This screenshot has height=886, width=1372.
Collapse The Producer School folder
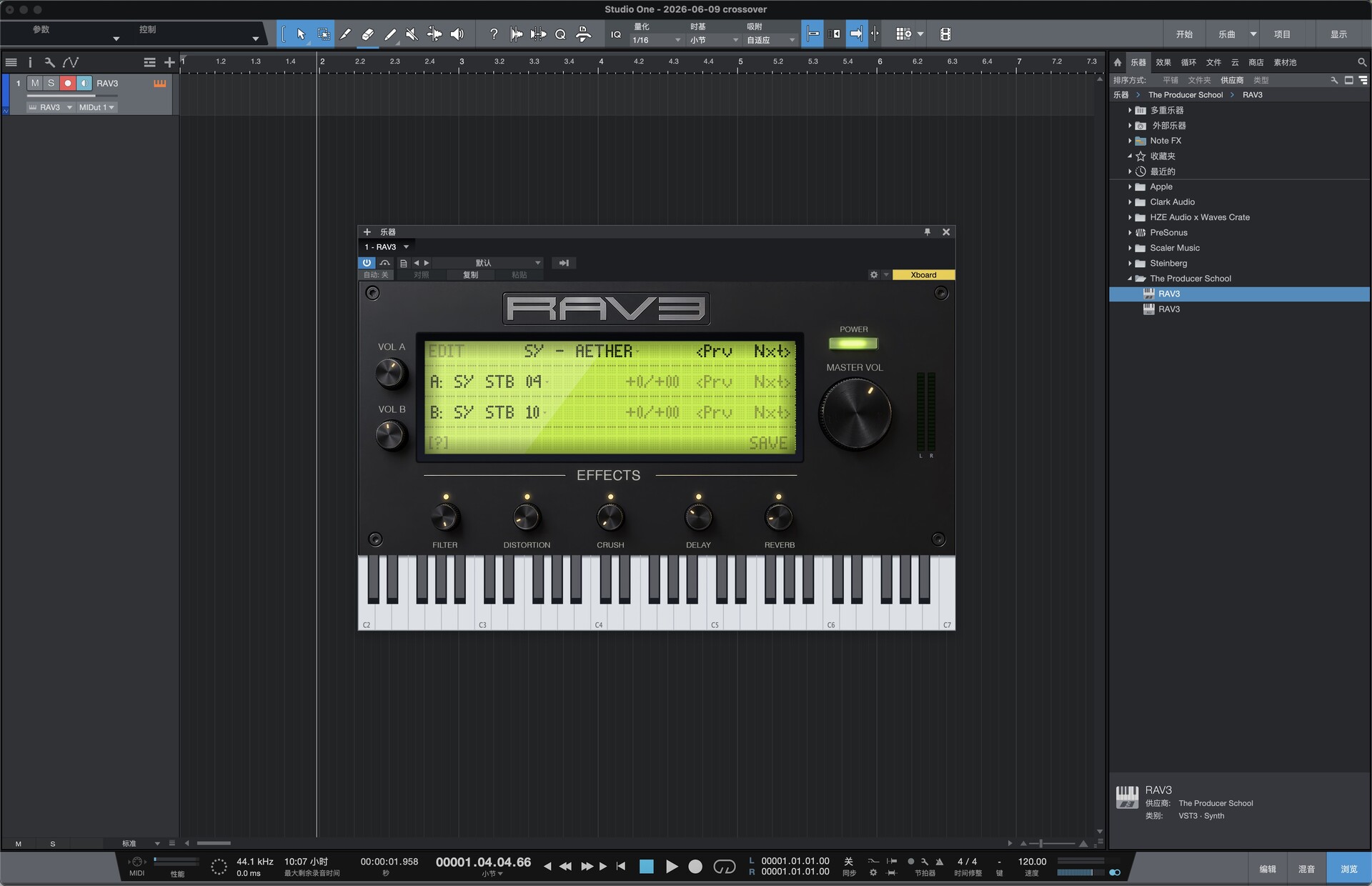1130,279
